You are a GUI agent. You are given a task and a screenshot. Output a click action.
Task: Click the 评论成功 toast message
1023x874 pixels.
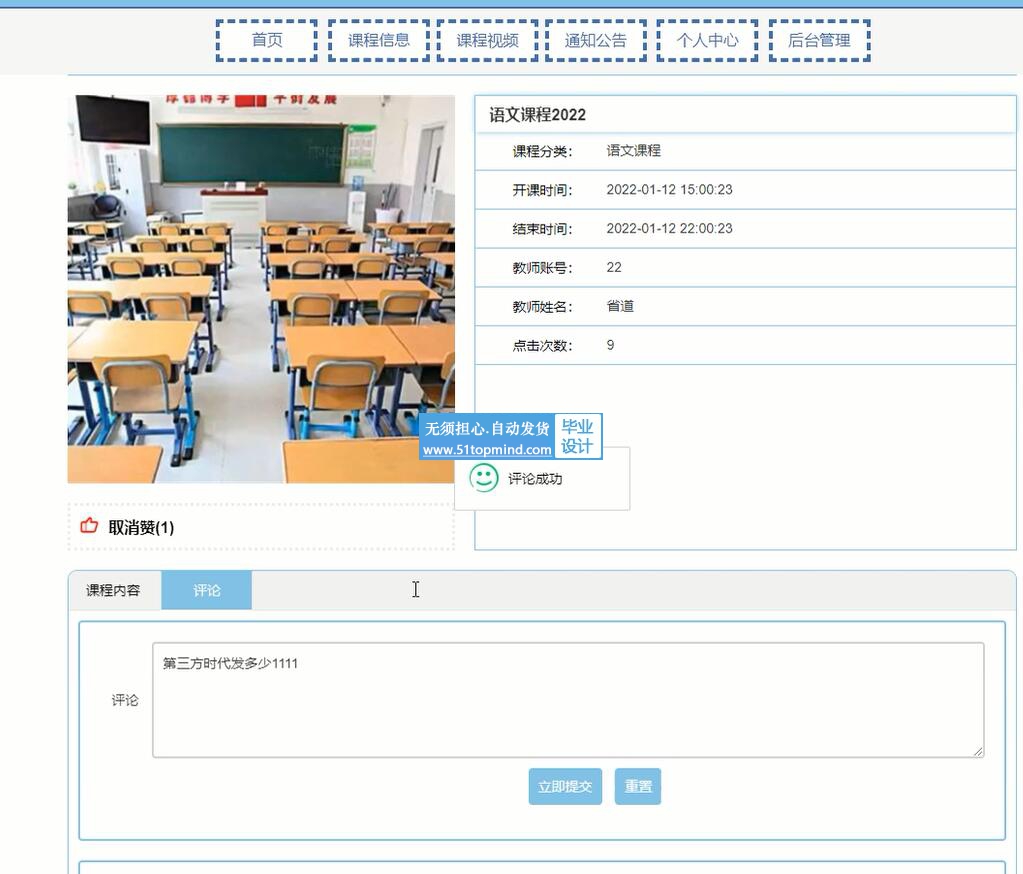(535, 479)
